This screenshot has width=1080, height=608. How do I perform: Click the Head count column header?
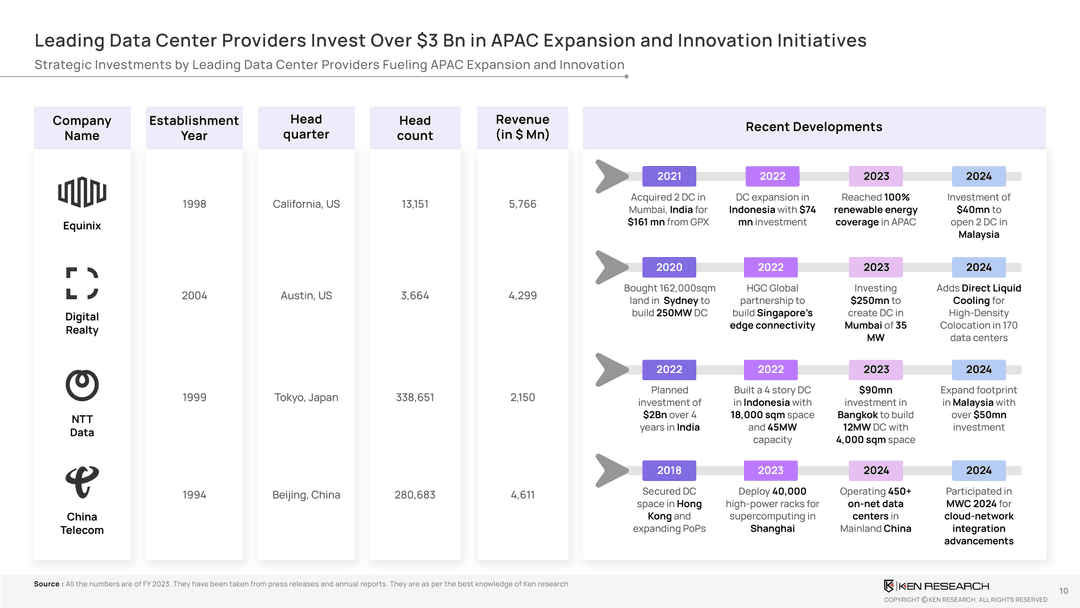pos(415,128)
